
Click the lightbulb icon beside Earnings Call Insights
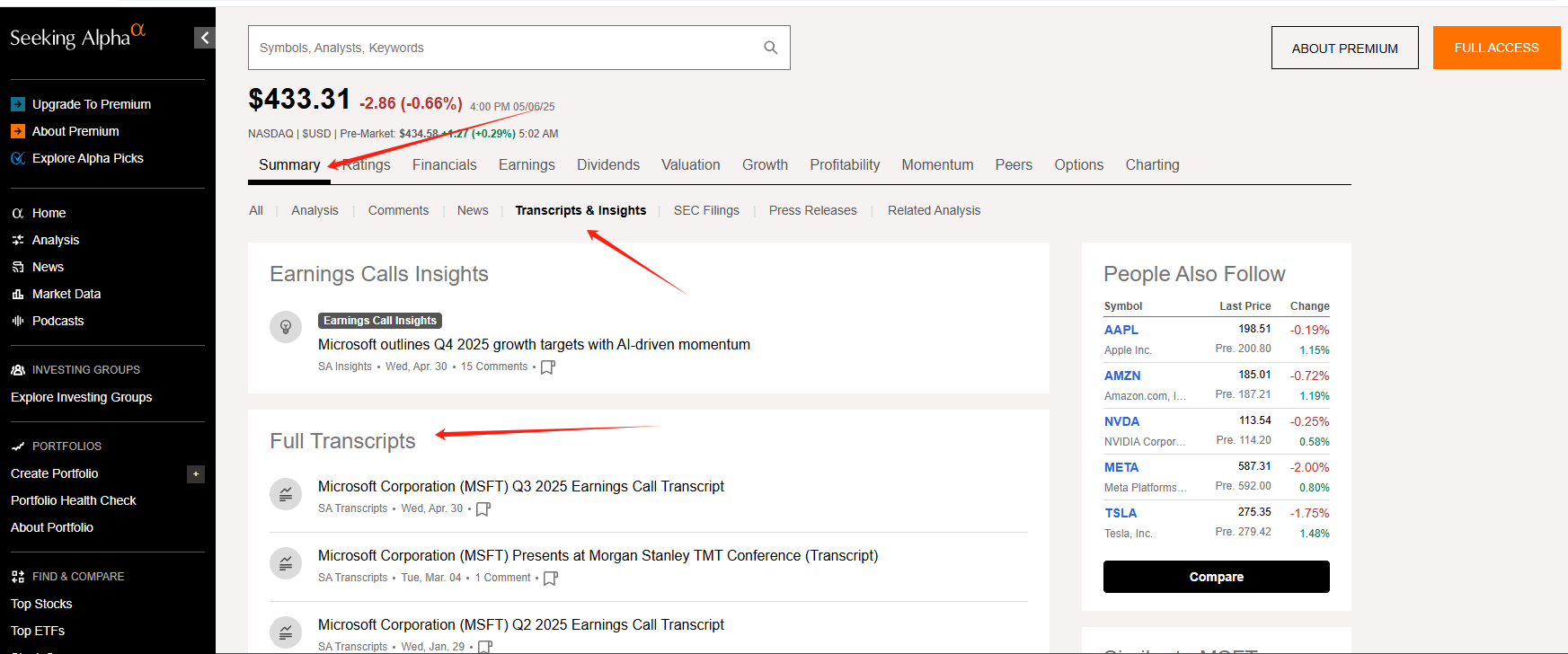(286, 327)
